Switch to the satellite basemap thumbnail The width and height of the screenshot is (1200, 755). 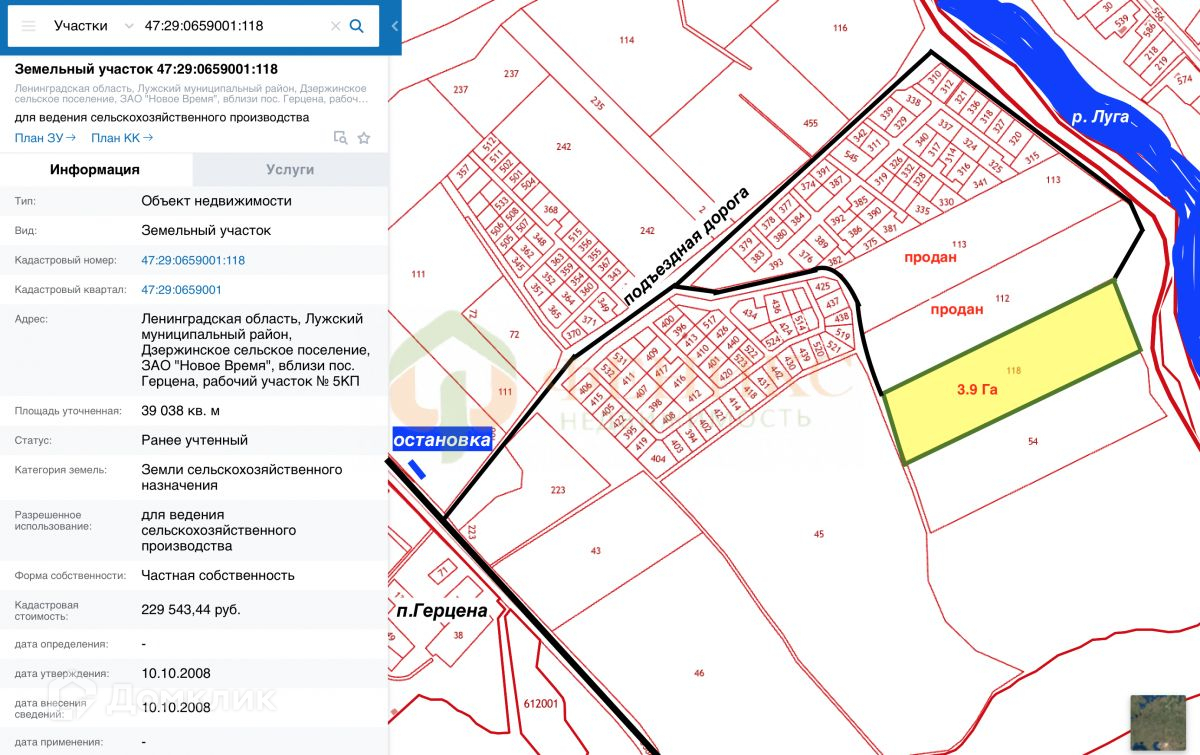(x=1158, y=722)
